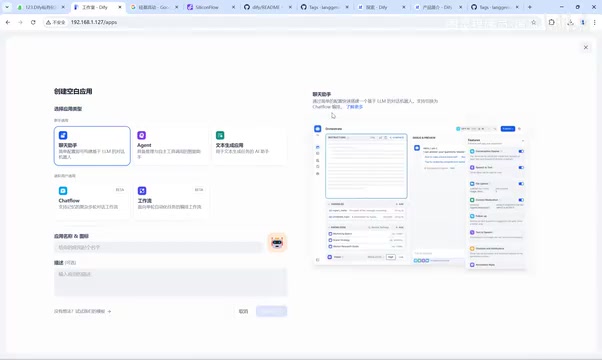
Task: Close the create app dialog
Action: 585,47
